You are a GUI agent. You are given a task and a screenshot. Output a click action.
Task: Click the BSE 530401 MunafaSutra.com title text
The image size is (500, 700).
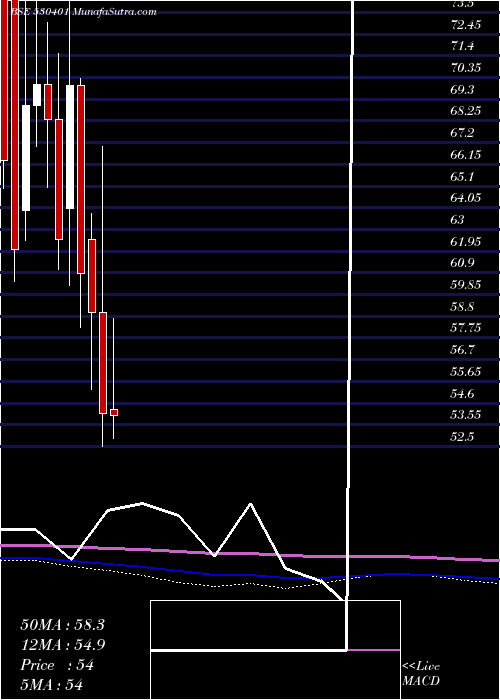(83, 12)
